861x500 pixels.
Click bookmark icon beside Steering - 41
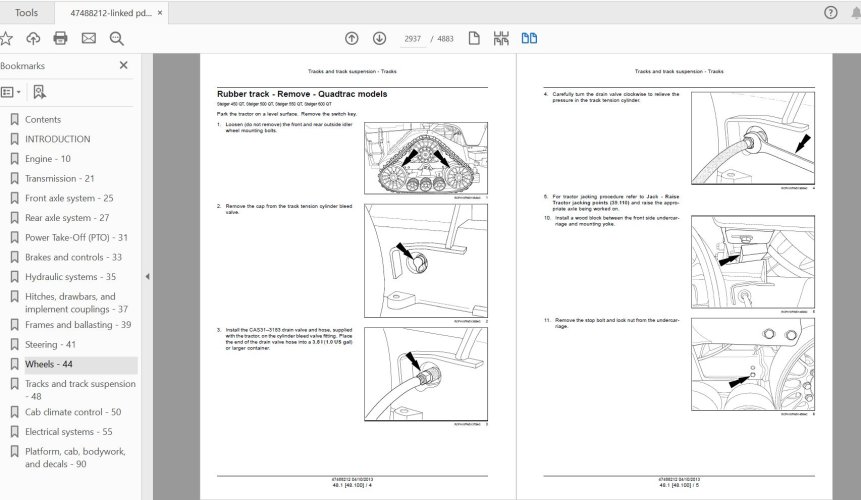pos(15,345)
